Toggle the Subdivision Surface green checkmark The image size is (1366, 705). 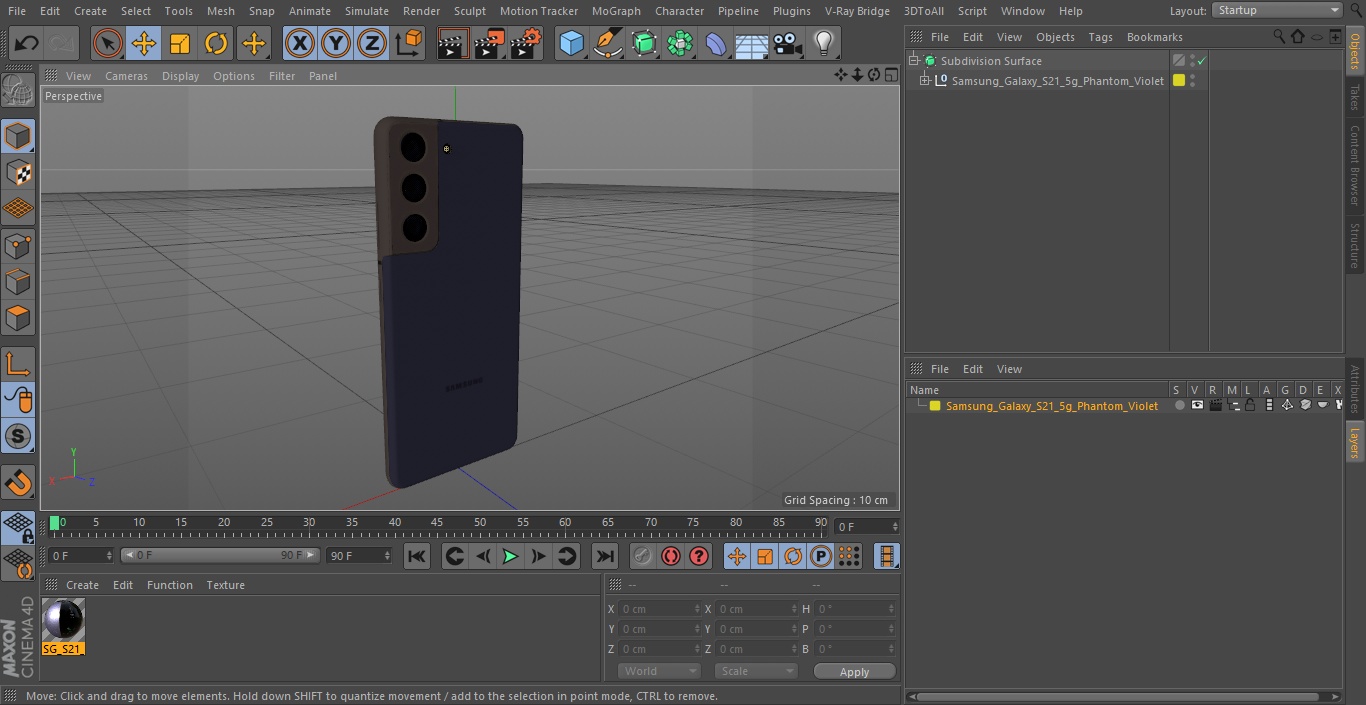click(x=1201, y=61)
